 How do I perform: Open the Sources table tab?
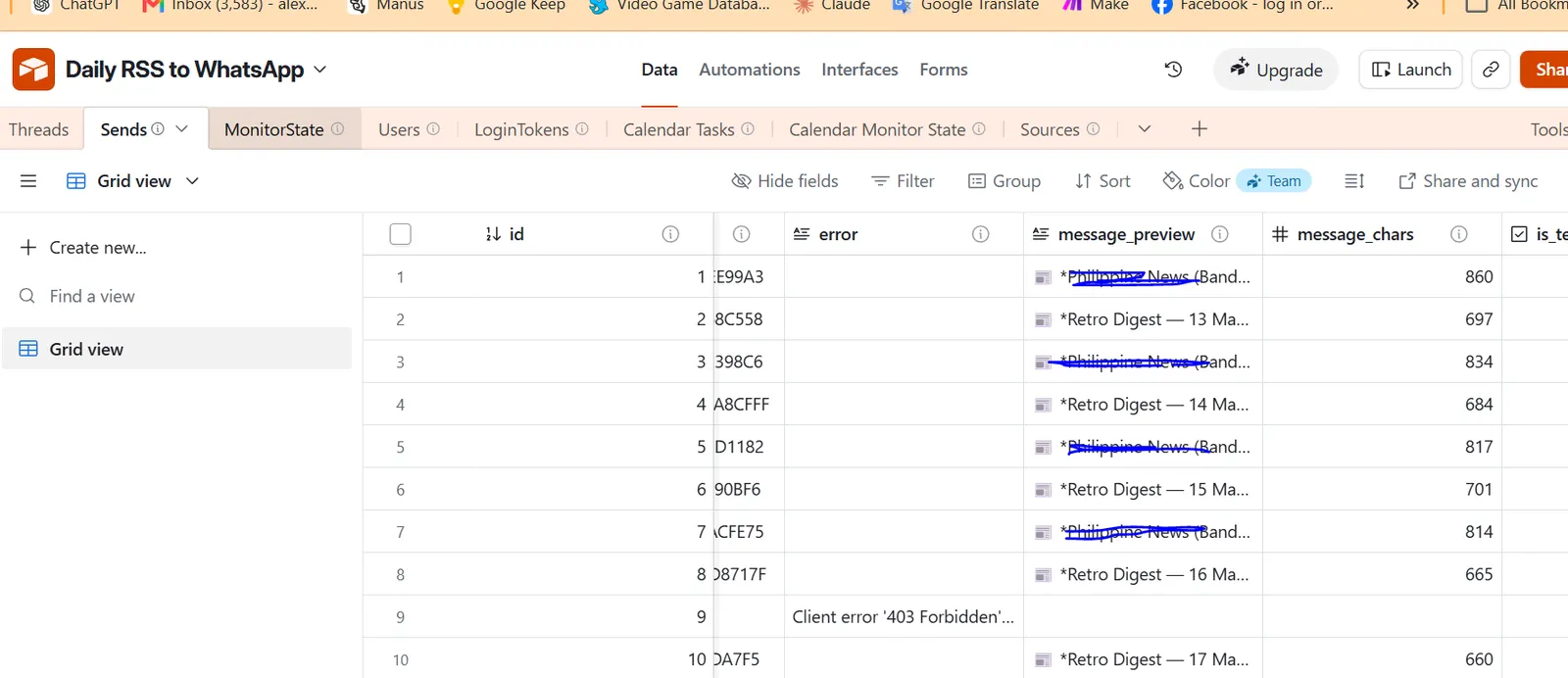click(1059, 129)
